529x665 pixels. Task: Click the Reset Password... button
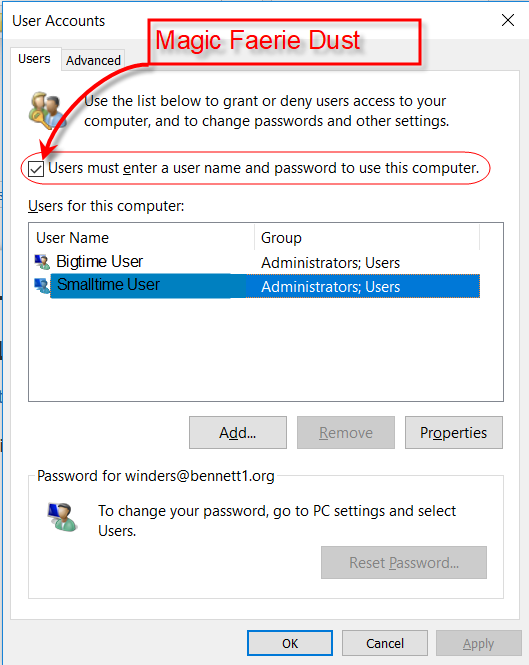coord(404,562)
